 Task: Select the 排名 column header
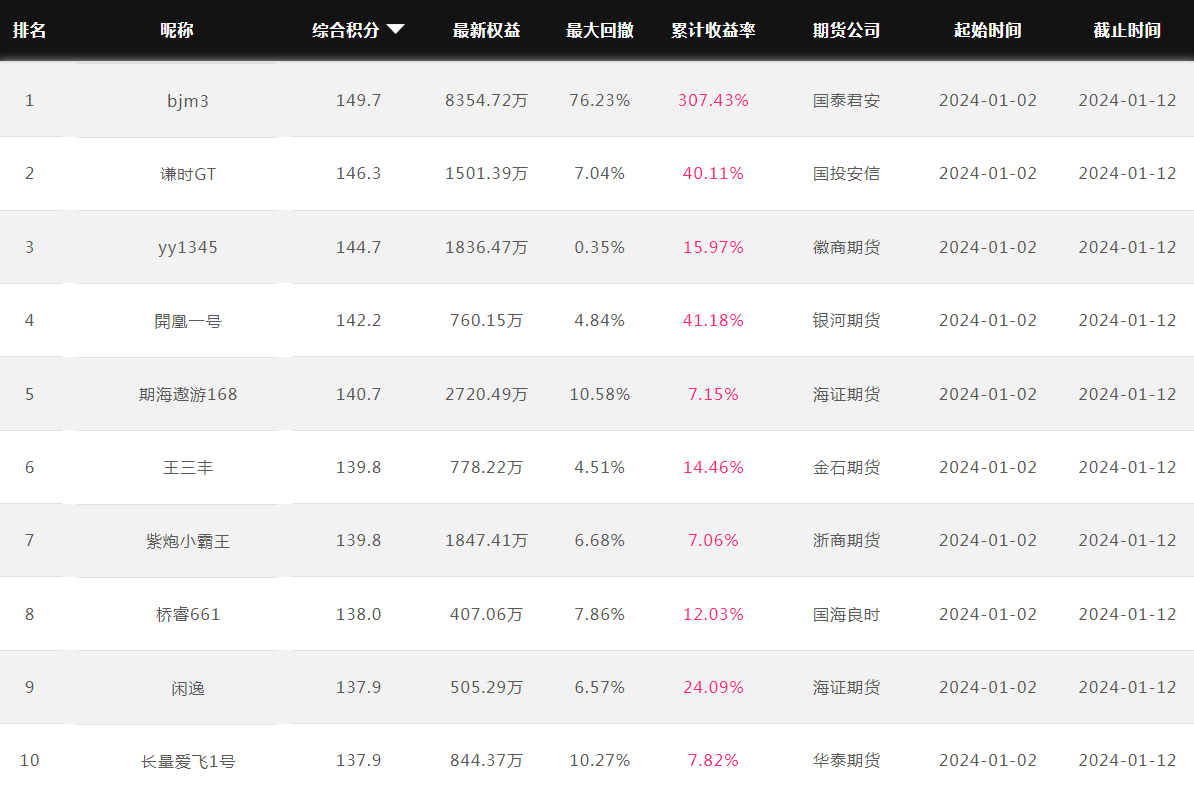click(x=30, y=30)
